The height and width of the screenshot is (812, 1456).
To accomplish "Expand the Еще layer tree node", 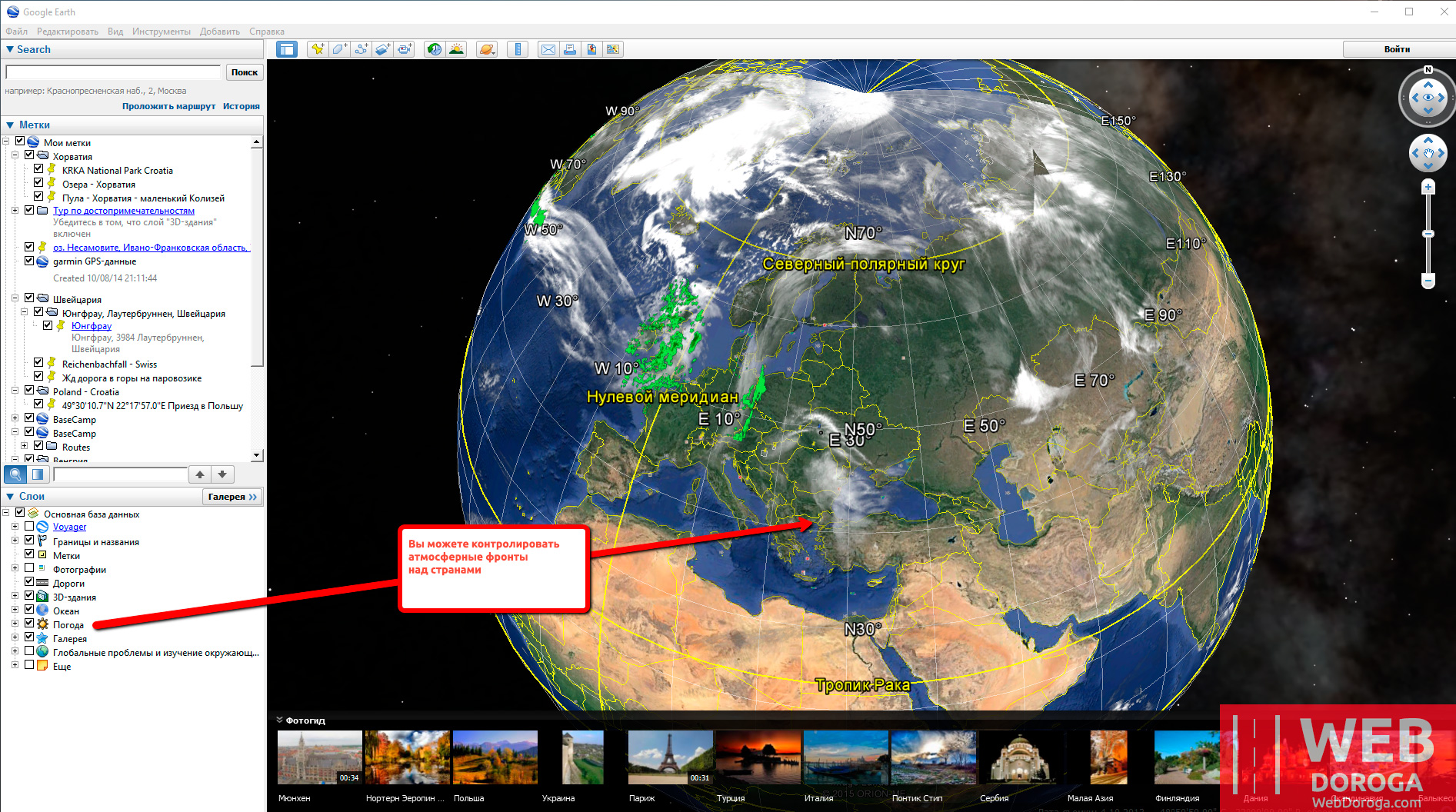I will coord(15,666).
